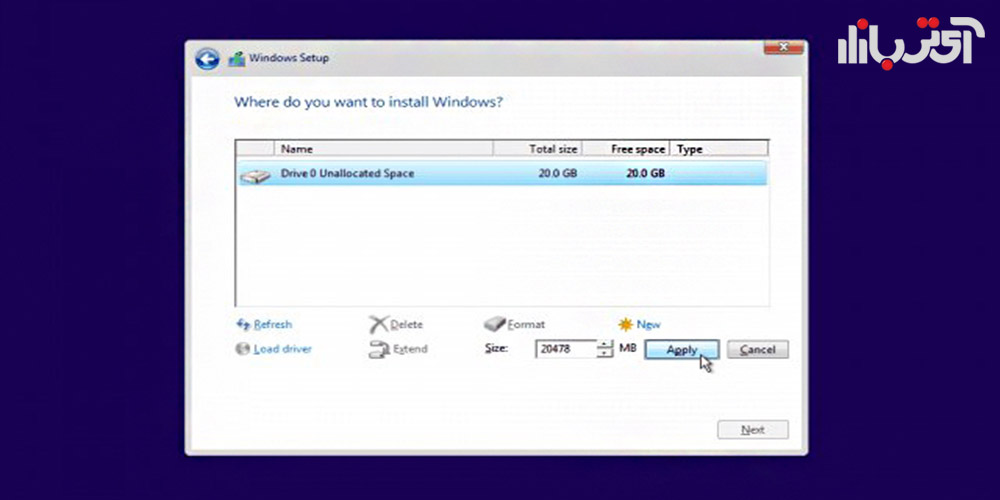Sort by the Total size column header
Viewport: 1000px width, 500px height.
click(538, 149)
